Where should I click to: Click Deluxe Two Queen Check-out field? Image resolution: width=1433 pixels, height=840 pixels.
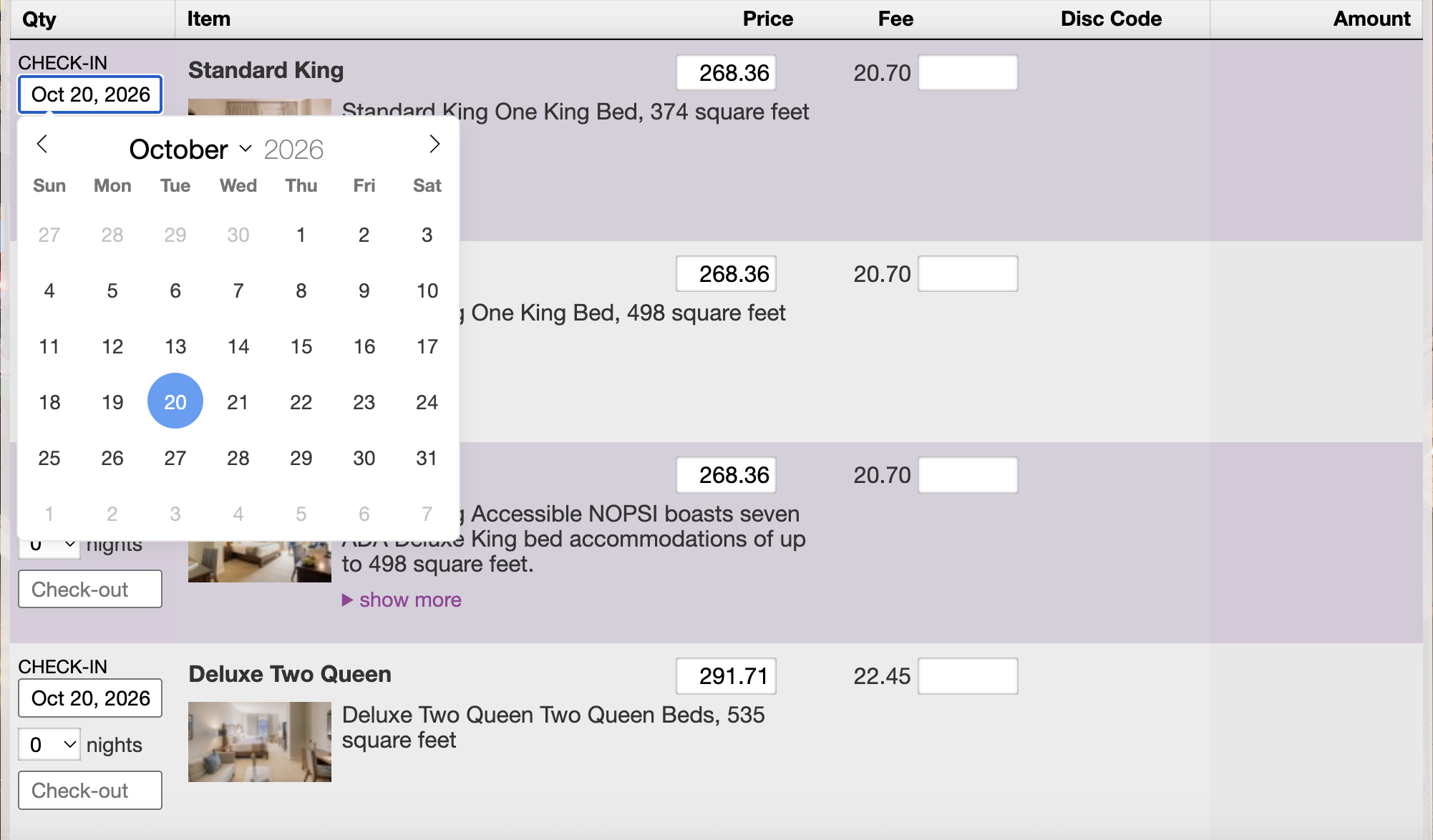click(x=90, y=790)
